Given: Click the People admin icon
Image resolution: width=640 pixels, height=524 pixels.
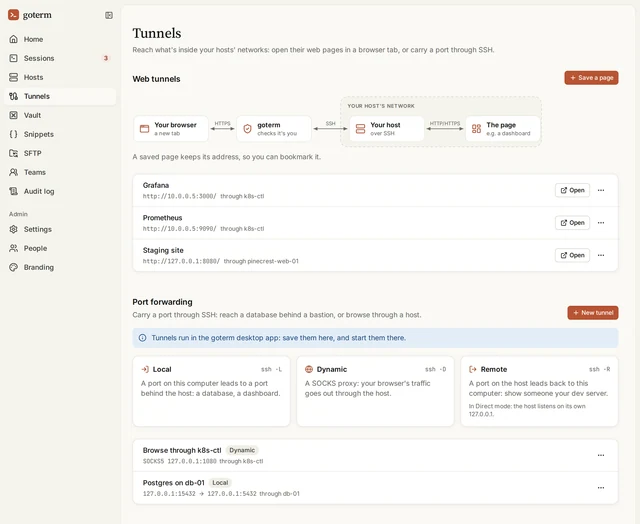Looking at the screenshot, I should tap(13, 248).
